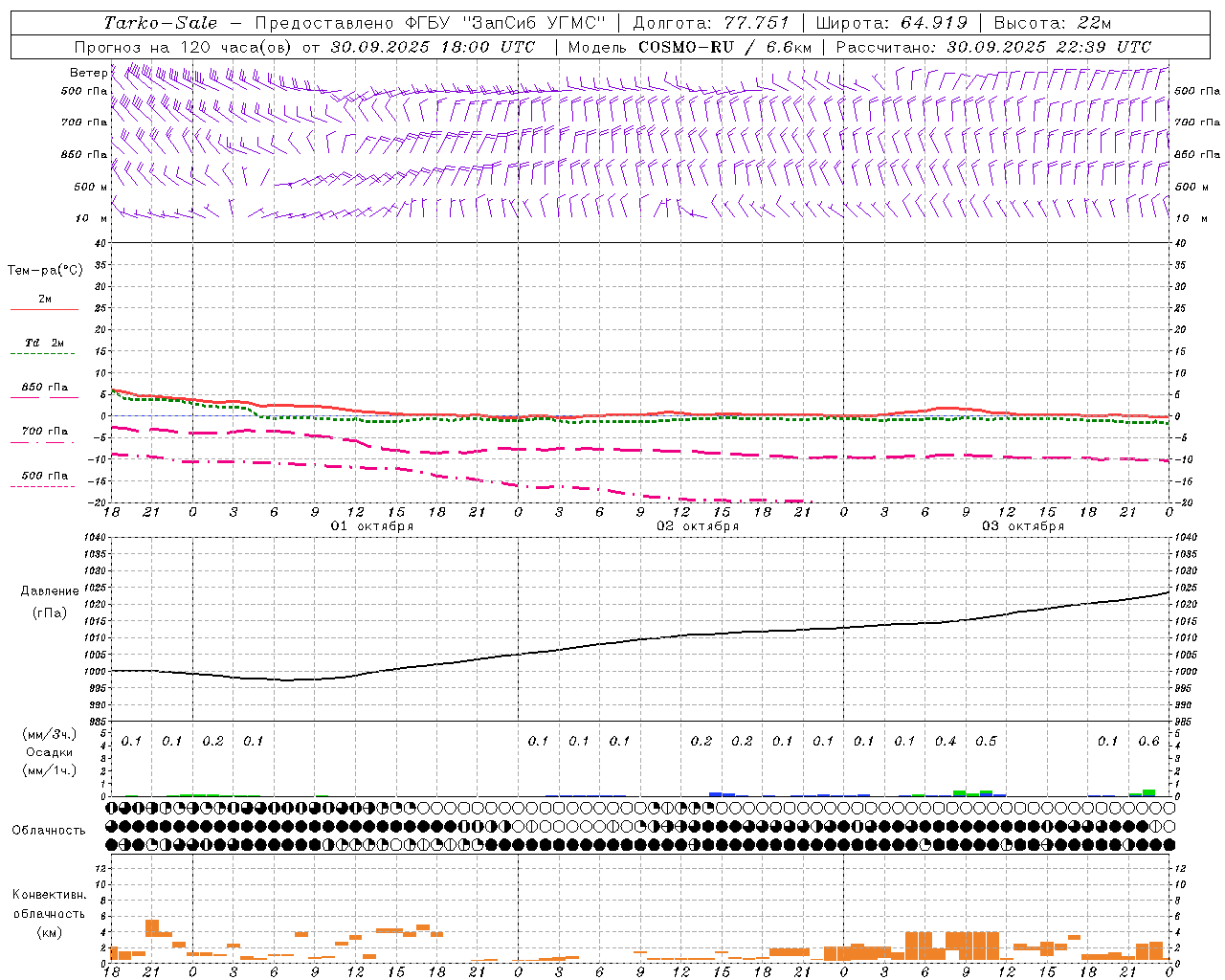Click the (мм/3ч.) precipitation unit label

coord(50,734)
